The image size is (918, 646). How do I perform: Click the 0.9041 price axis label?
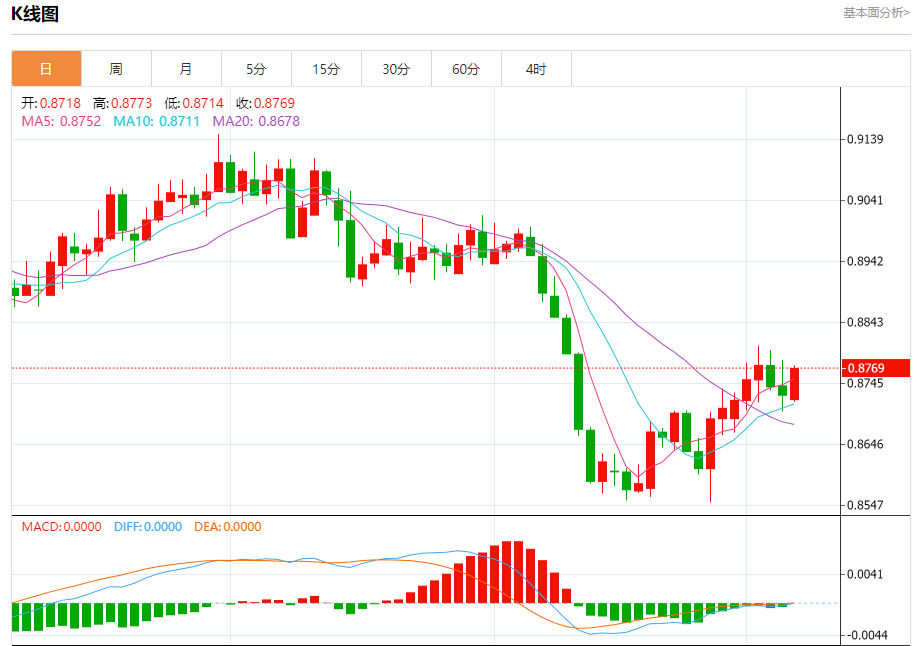click(x=865, y=200)
